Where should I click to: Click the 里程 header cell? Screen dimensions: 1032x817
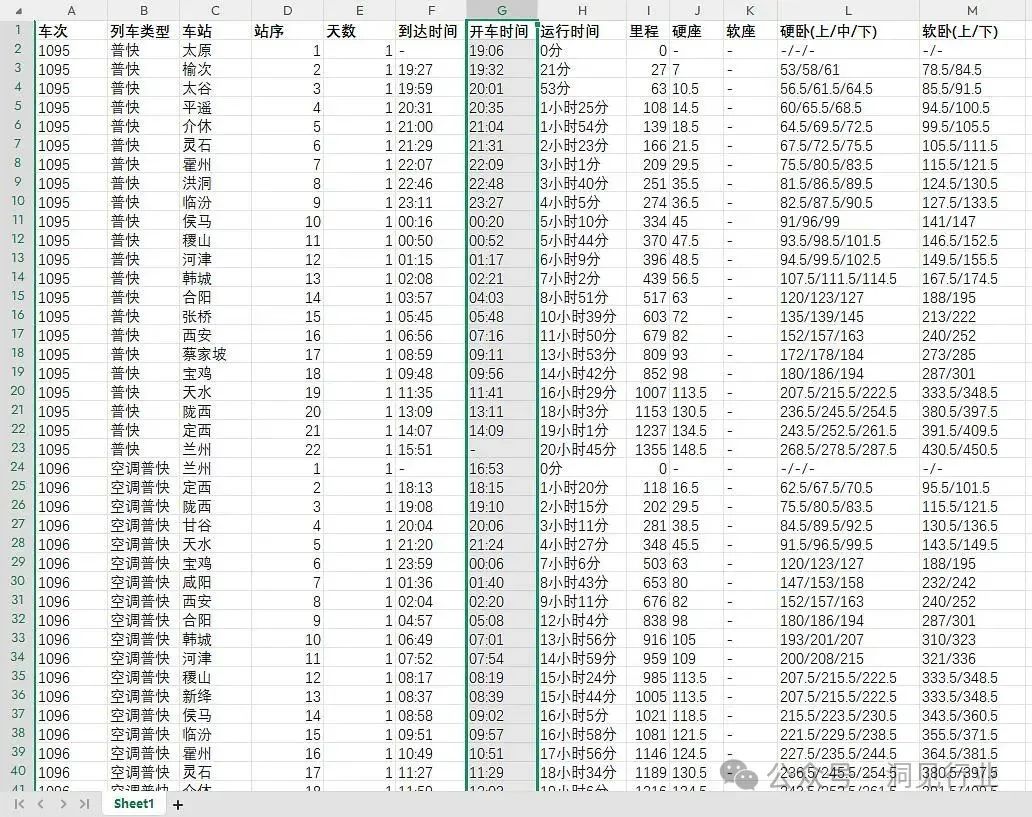[648, 32]
